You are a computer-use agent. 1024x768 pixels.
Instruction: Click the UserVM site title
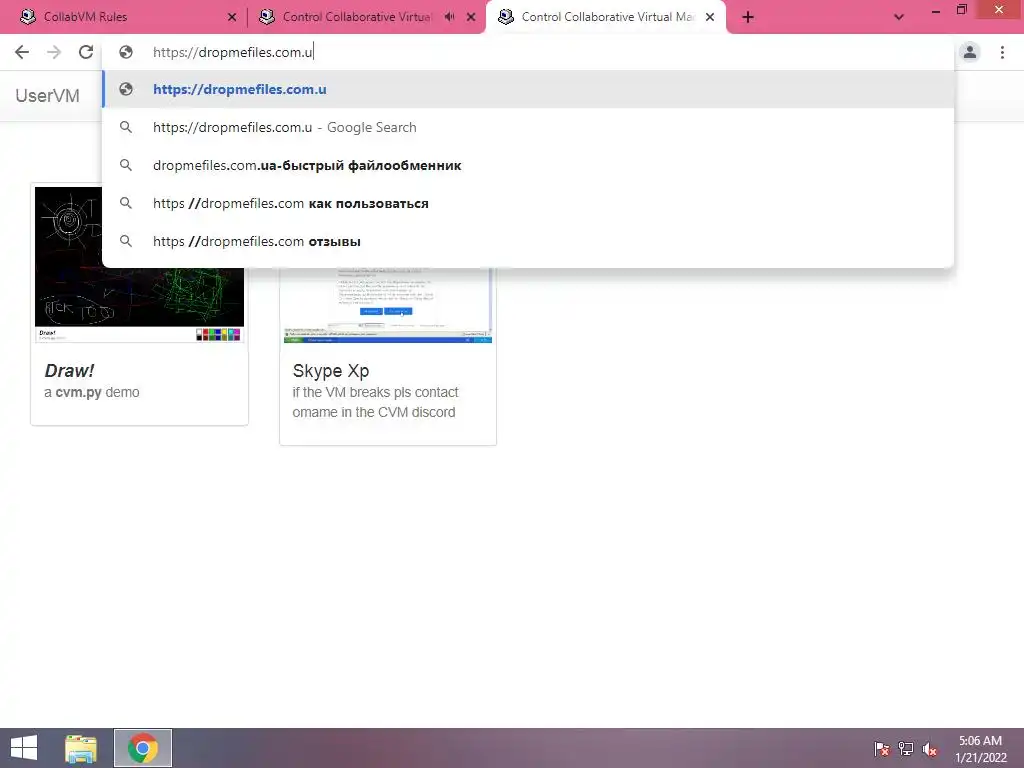(x=47, y=96)
